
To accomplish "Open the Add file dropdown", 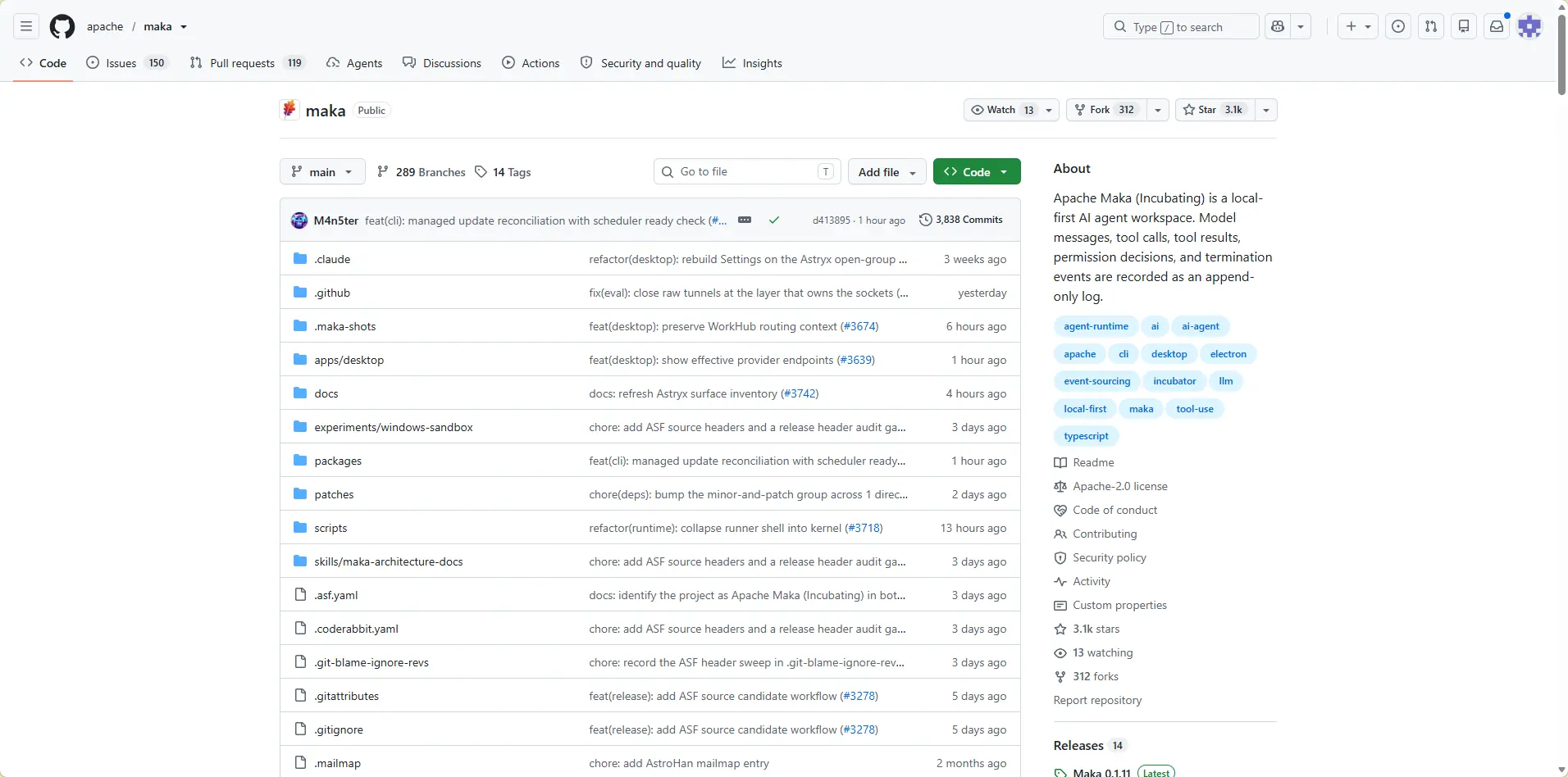I will pos(887,171).
